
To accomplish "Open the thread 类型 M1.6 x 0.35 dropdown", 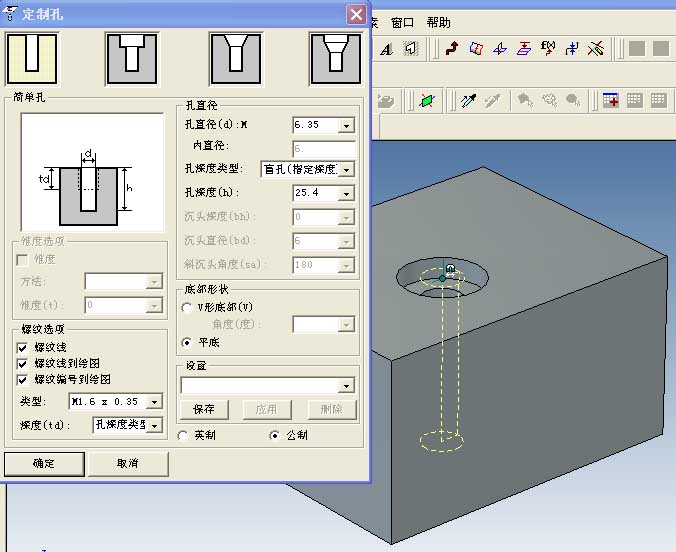I will pos(154,402).
